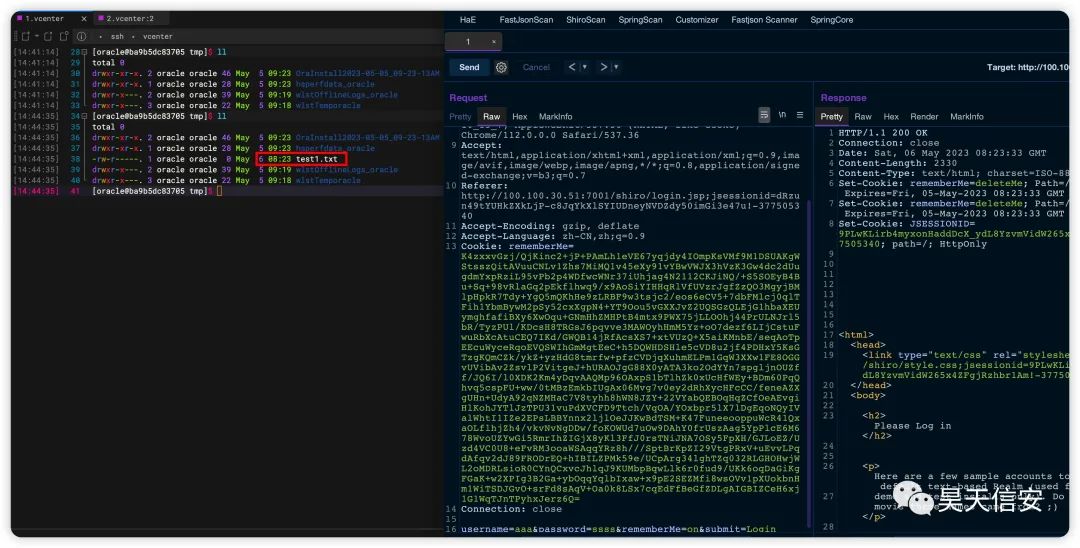Switch Response view to Pretty

(x=831, y=116)
